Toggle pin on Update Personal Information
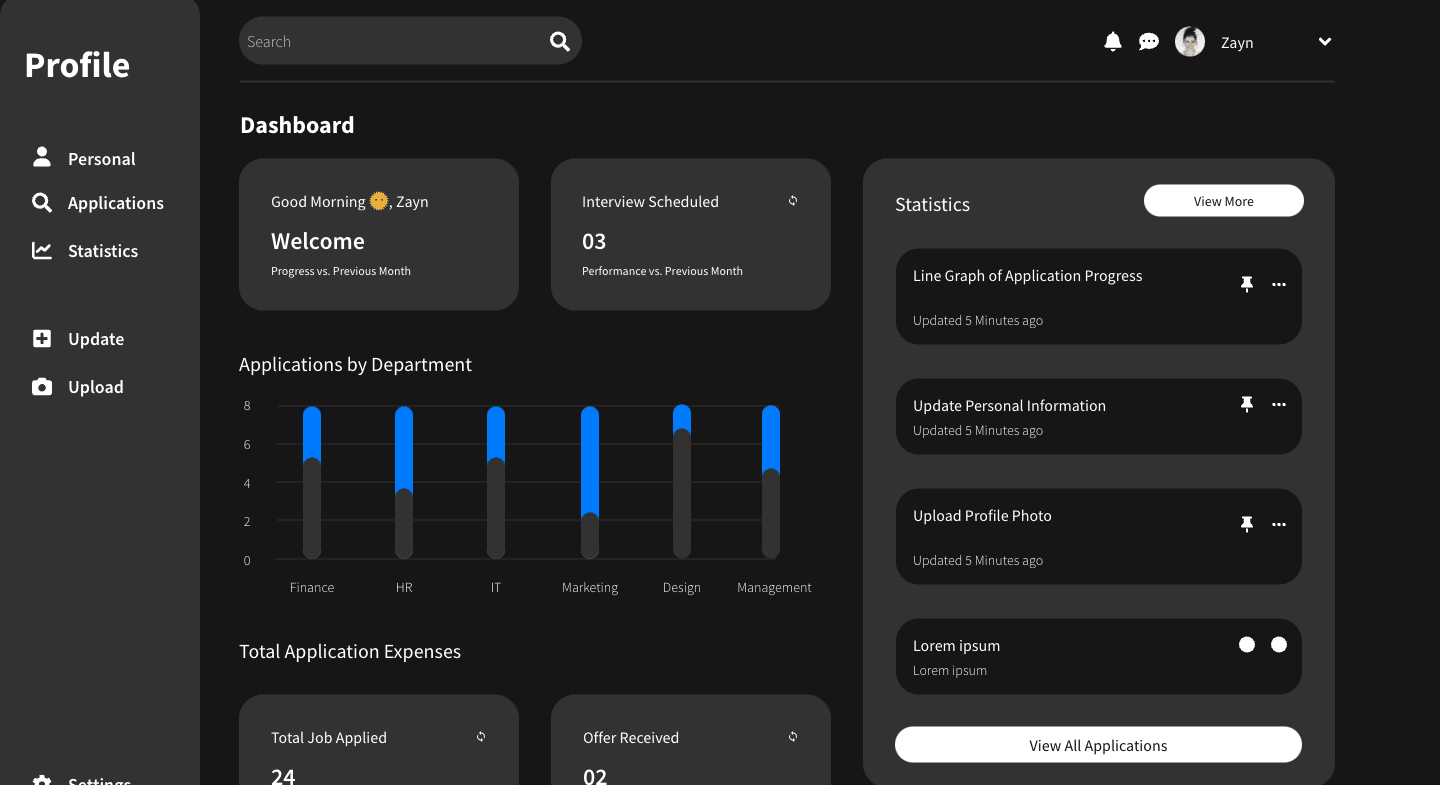Screen dimensions: 1440x785 pos(1247,404)
